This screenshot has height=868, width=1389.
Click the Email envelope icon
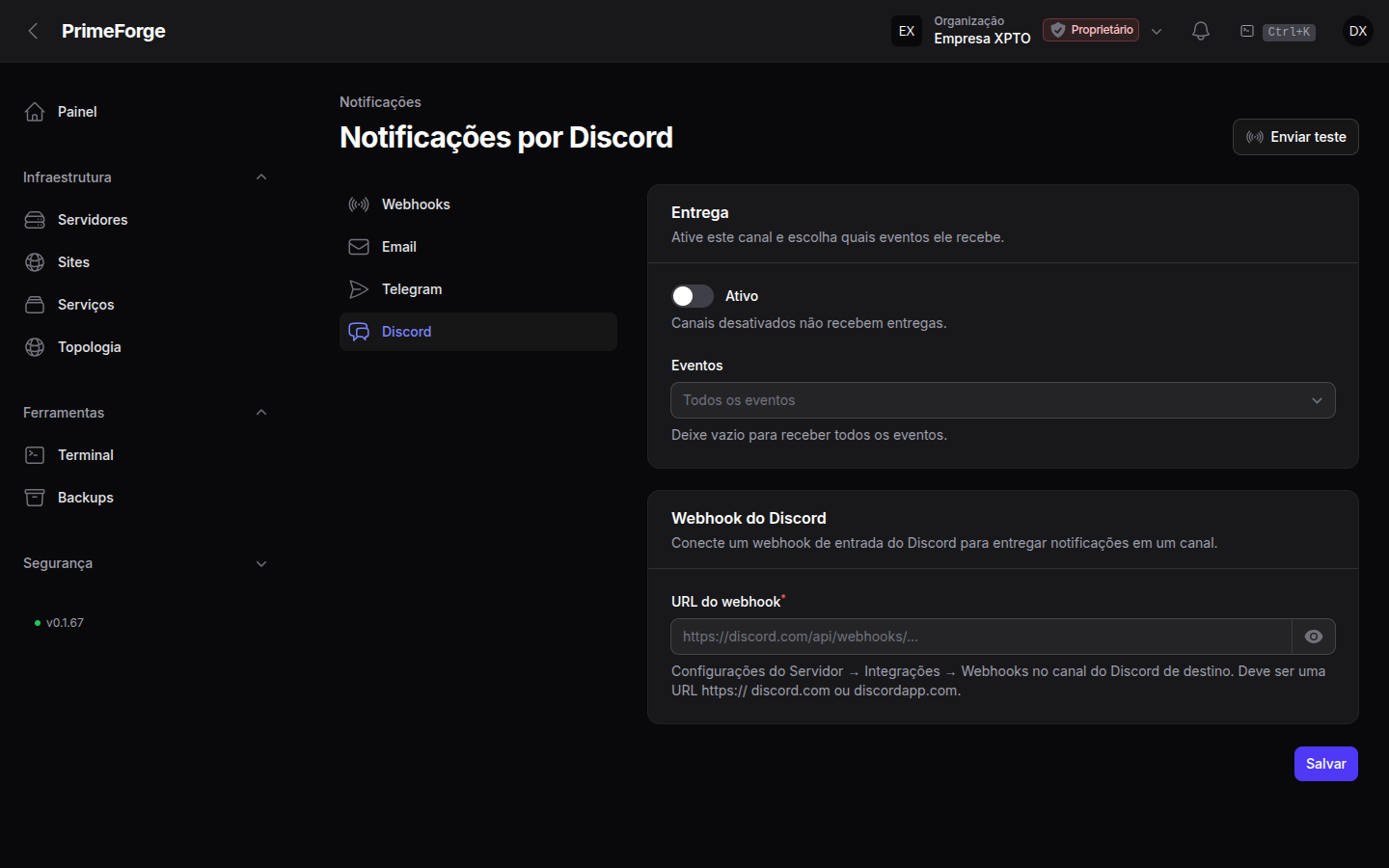point(359,247)
